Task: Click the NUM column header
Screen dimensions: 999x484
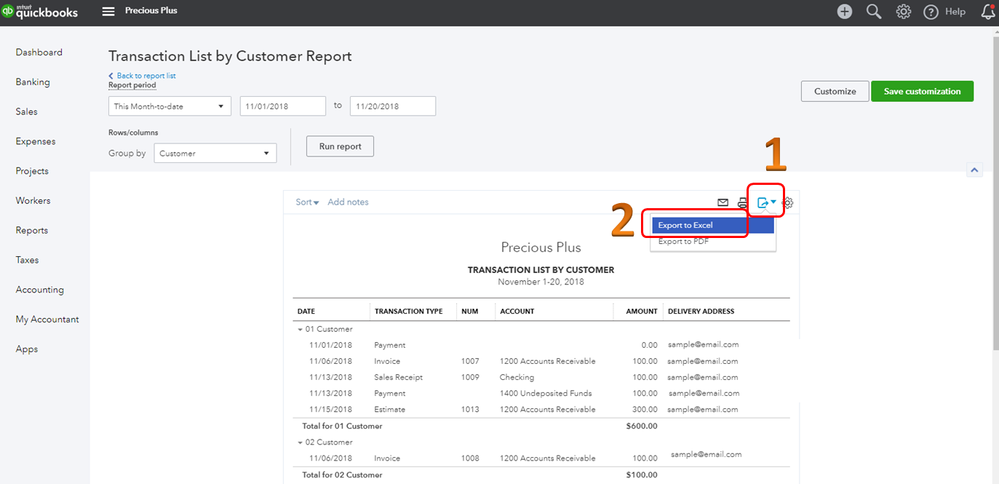Action: 469,311
